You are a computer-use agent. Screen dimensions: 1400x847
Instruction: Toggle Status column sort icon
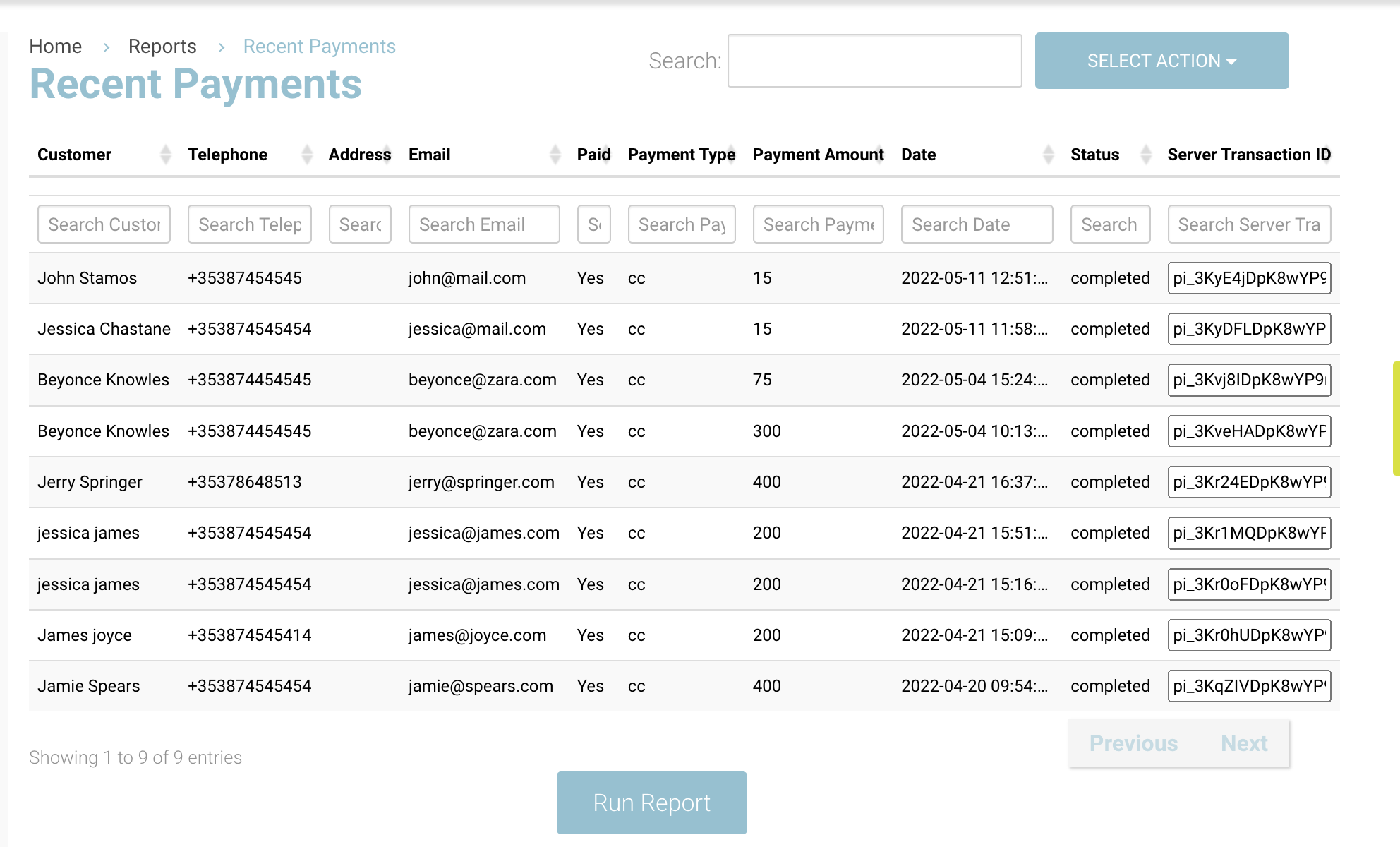pyautogui.click(x=1146, y=155)
